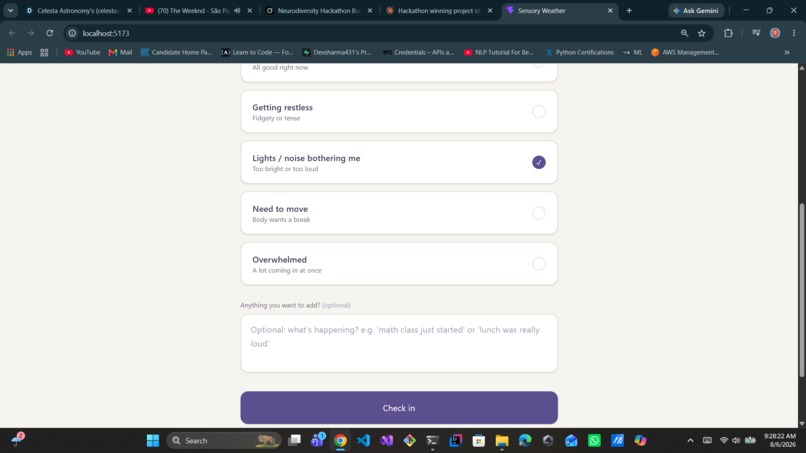Open the Mail bookmark
This screenshot has height=453, width=806.
(120, 52)
